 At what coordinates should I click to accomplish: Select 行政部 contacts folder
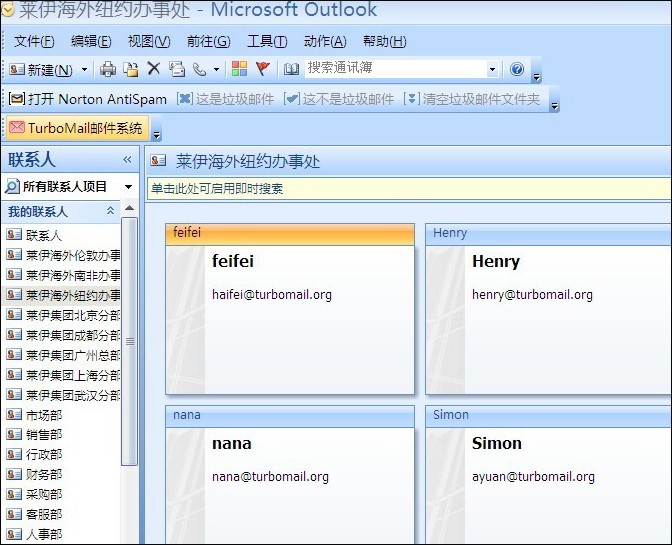(x=34, y=454)
